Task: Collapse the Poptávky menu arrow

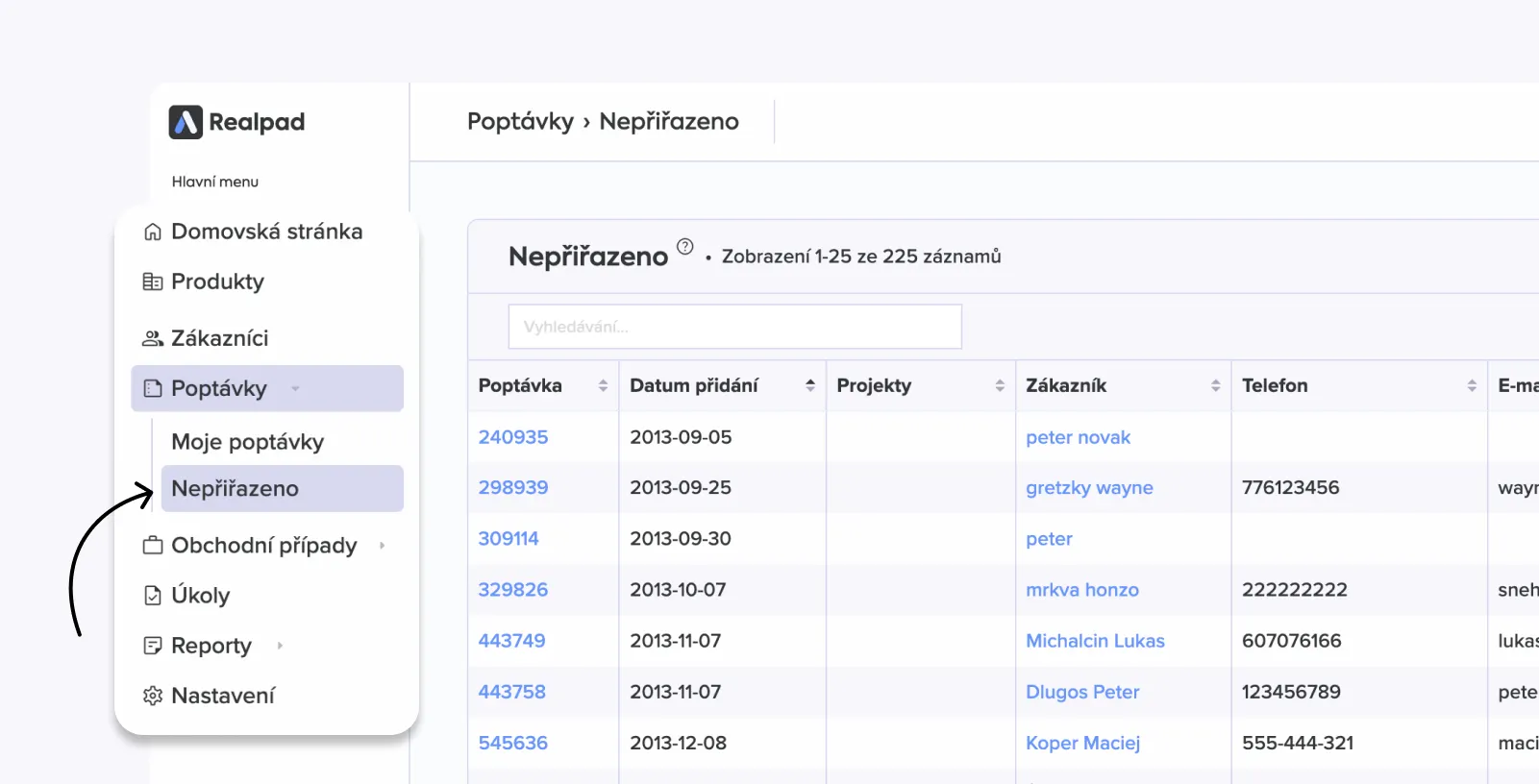Action: (x=295, y=389)
